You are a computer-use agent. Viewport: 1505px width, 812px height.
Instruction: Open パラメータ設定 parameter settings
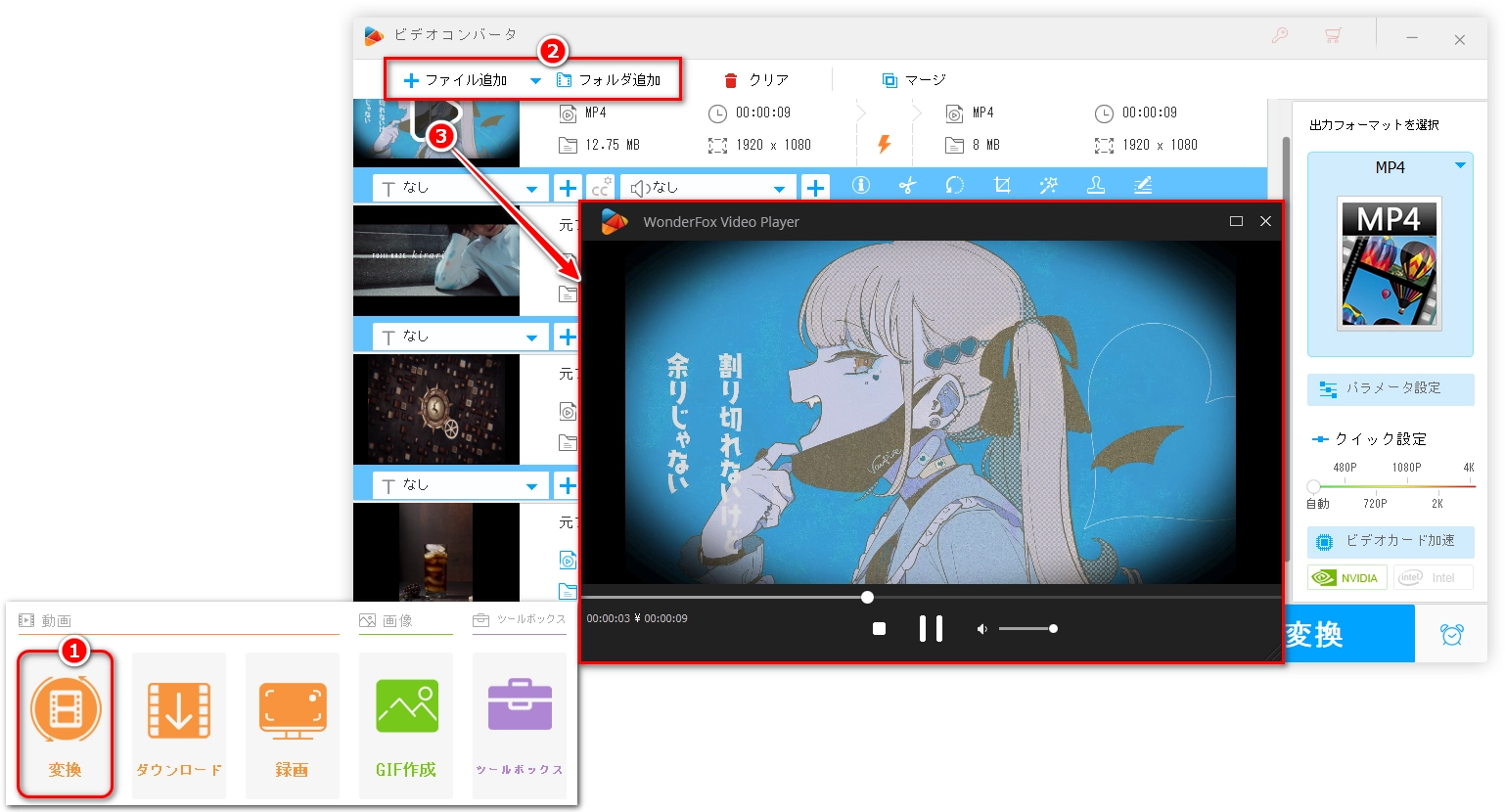[x=1391, y=388]
